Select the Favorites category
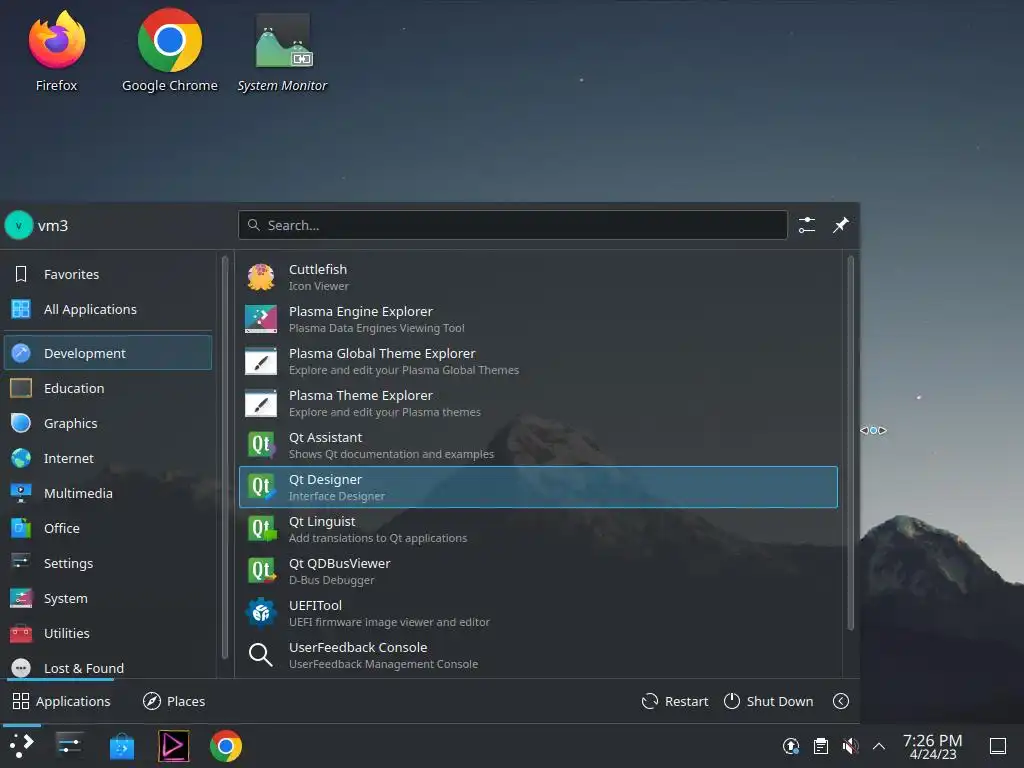Image resolution: width=1024 pixels, height=768 pixels. click(108, 274)
